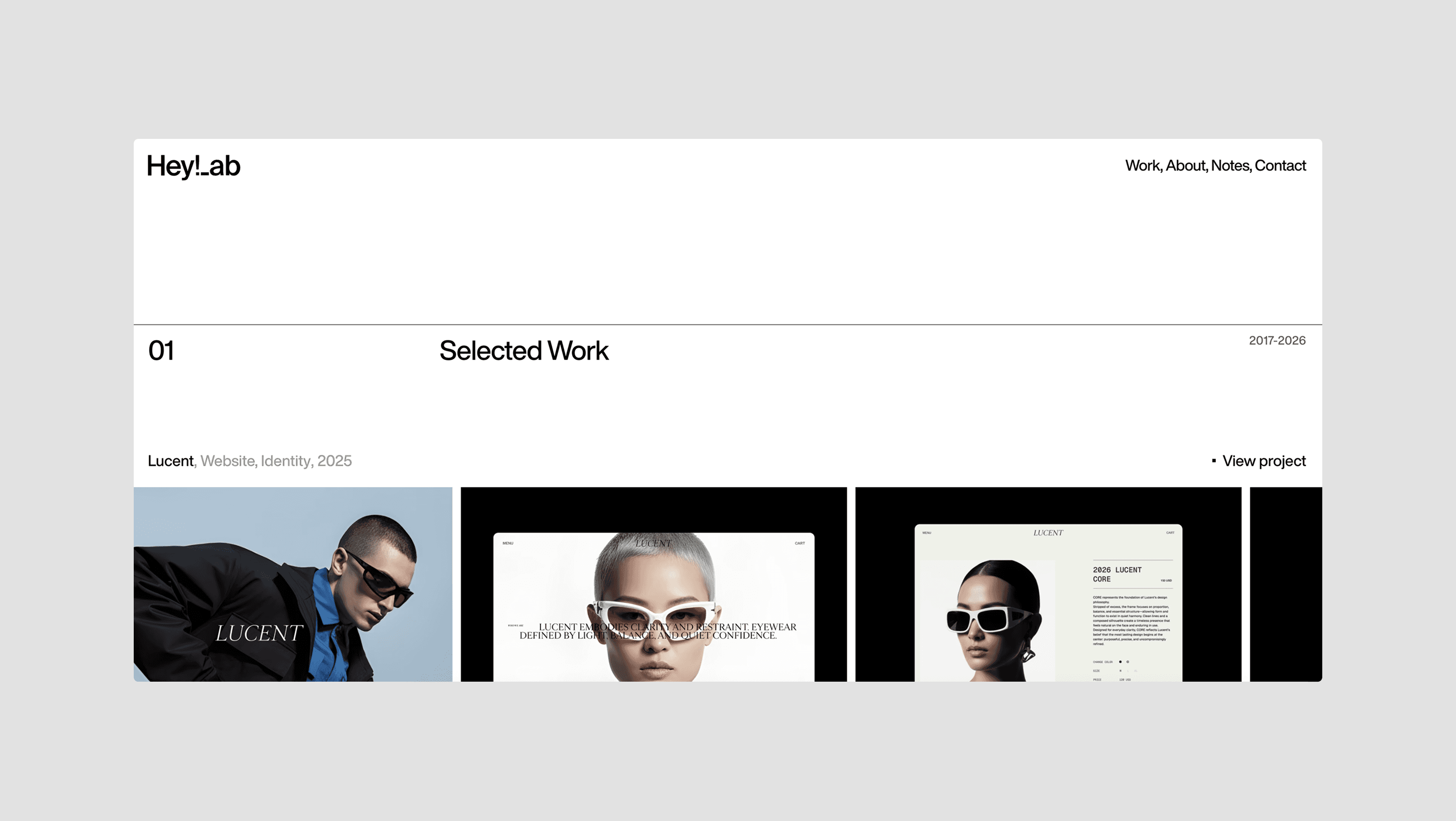Click MENU in the homepage mockup
The width and height of the screenshot is (1456, 821).
pyautogui.click(x=508, y=544)
